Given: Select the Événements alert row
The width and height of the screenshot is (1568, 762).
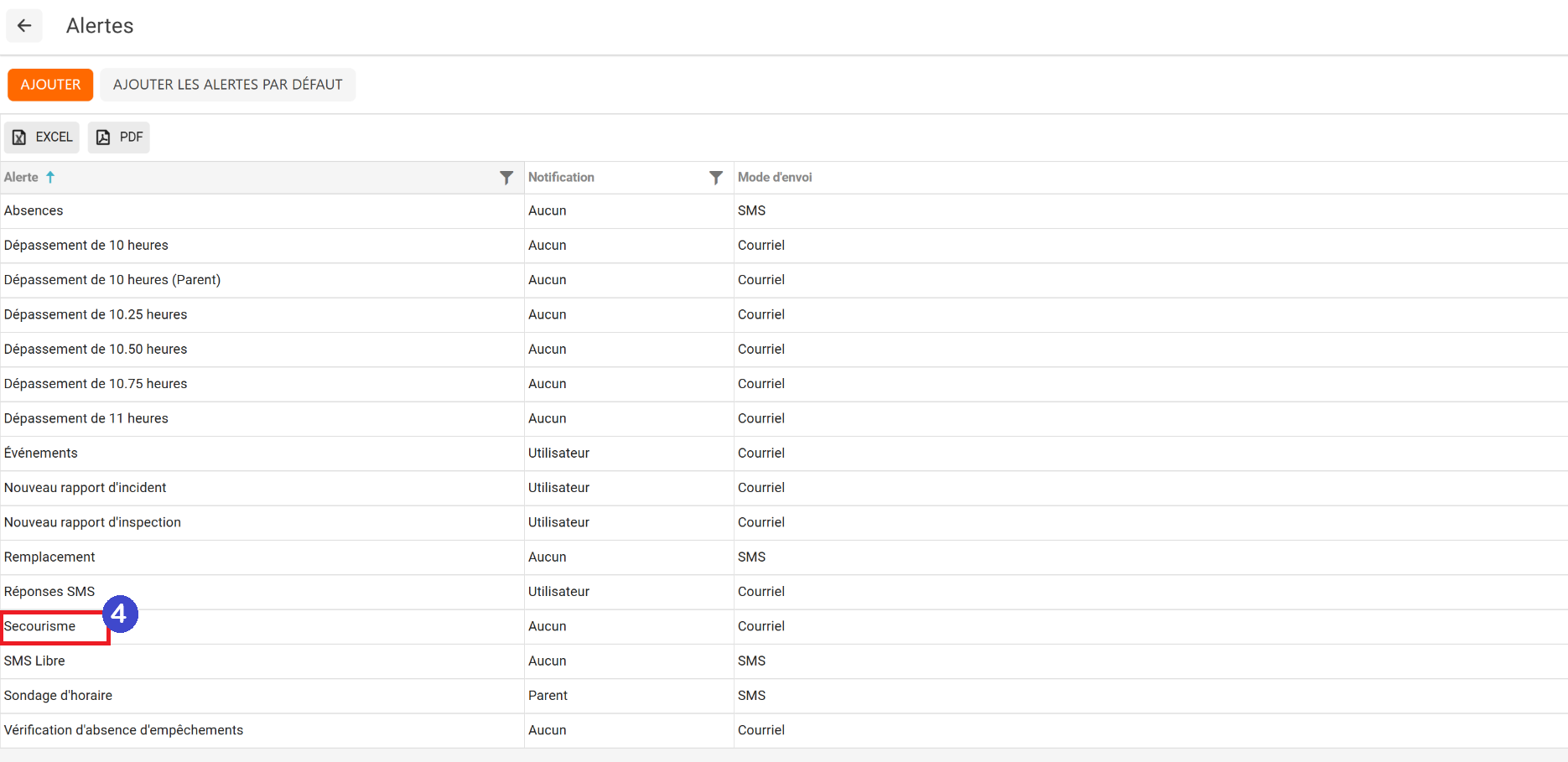Looking at the screenshot, I should click(41, 453).
